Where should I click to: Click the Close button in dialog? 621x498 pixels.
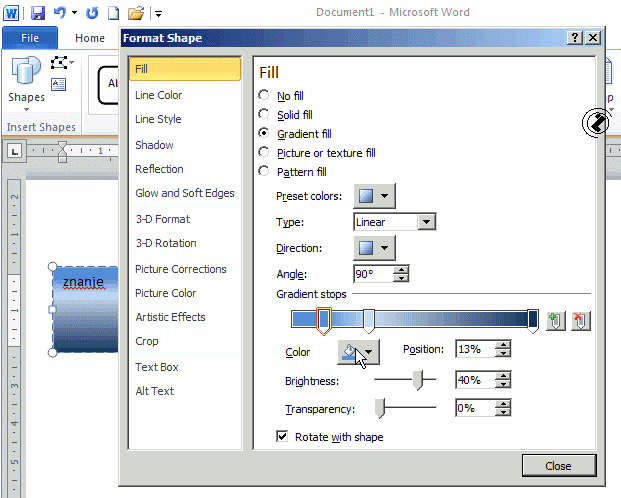(x=558, y=466)
